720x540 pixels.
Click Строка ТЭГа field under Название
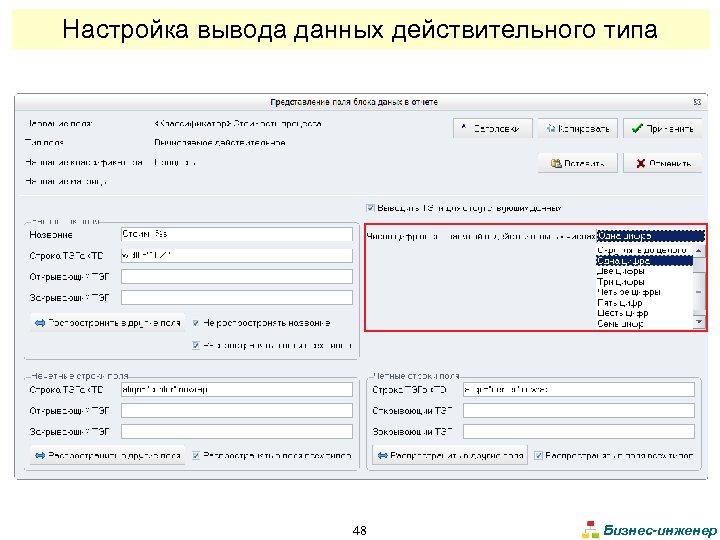coord(237,255)
